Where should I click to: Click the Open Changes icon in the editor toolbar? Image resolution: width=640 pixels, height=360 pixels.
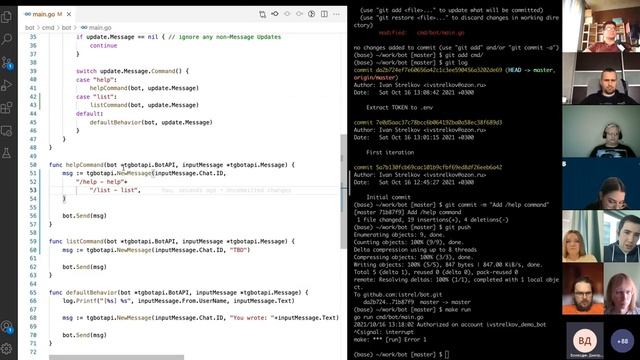pyautogui.click(x=262, y=14)
